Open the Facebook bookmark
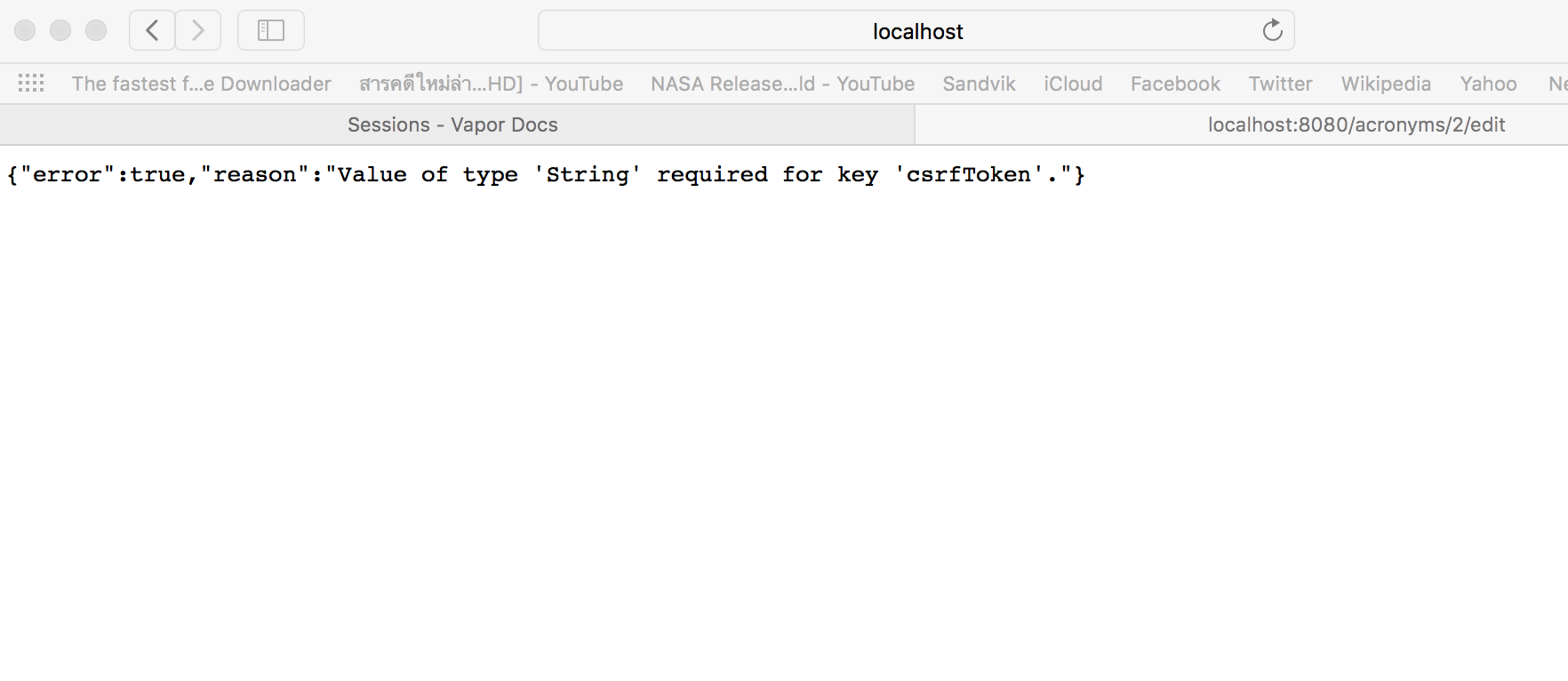 [1175, 84]
